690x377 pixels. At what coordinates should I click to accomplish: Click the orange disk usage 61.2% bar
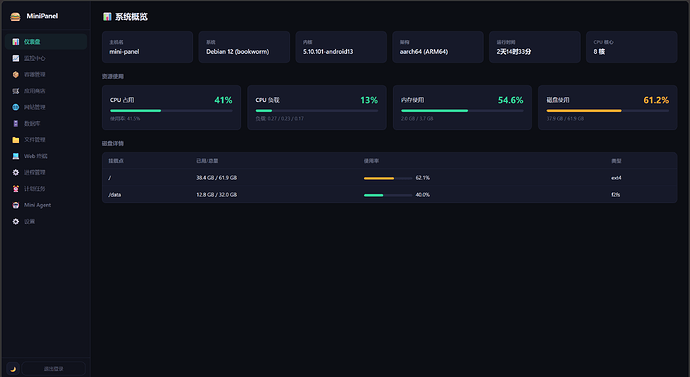607,111
